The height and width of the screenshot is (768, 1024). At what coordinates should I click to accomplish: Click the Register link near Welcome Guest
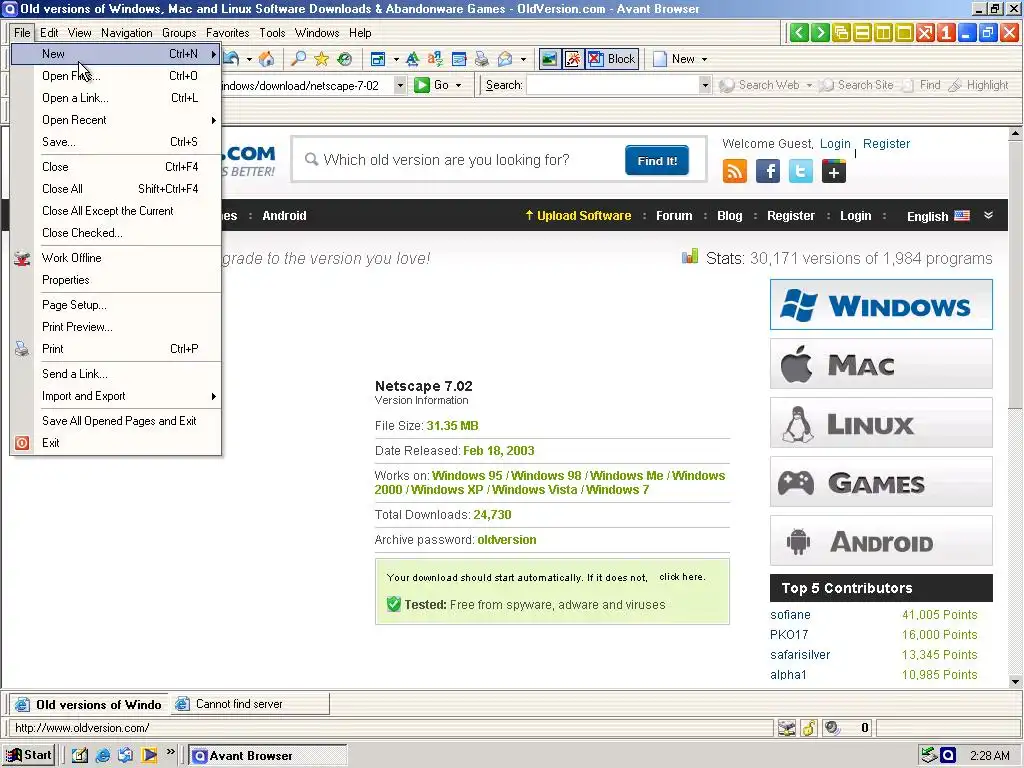point(886,144)
